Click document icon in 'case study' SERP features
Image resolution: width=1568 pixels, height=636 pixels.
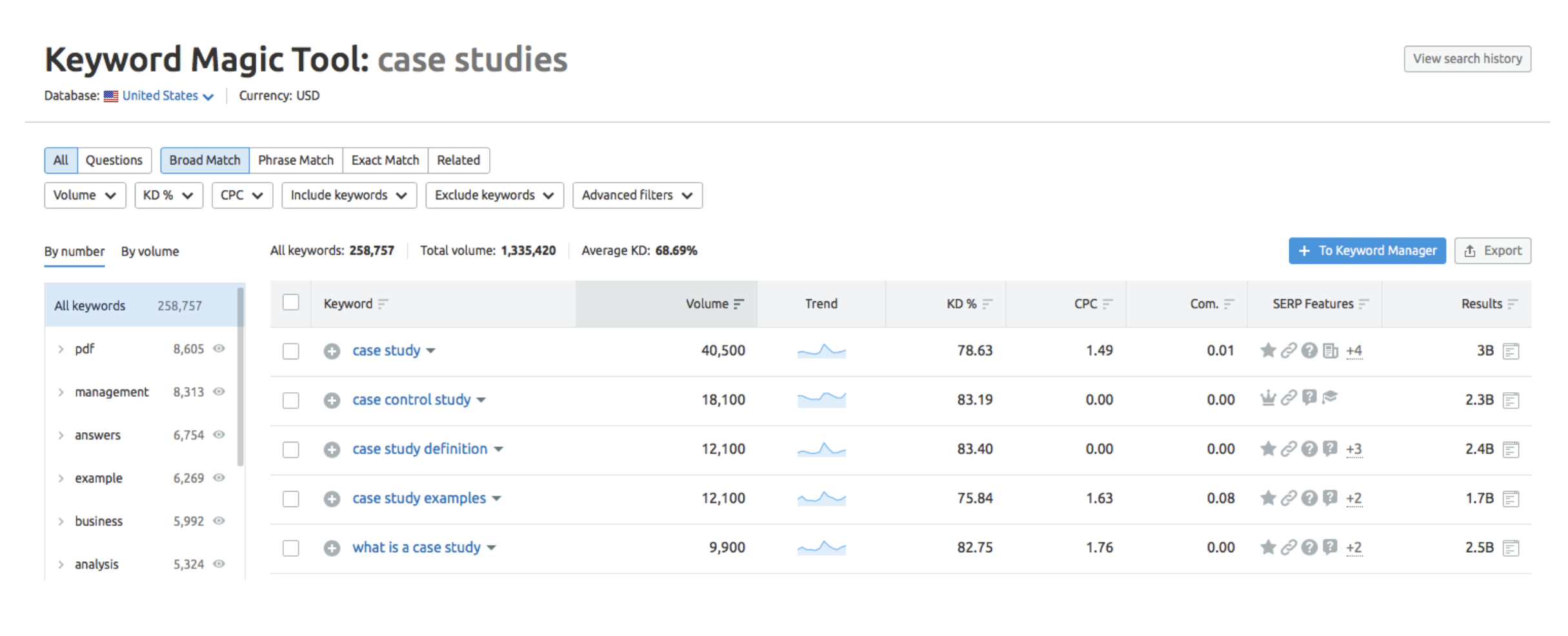coord(1330,350)
